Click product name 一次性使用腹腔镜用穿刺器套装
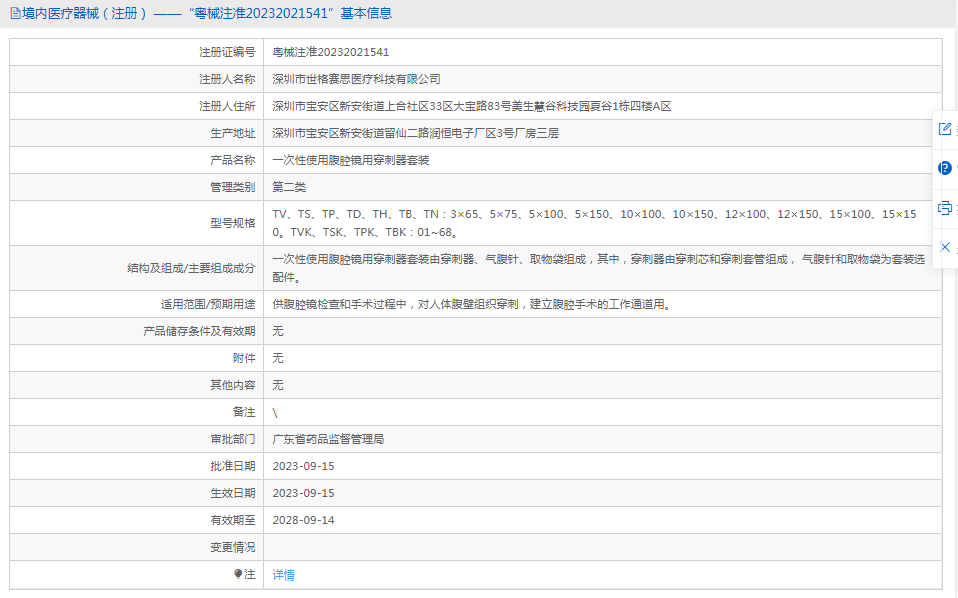The width and height of the screenshot is (958, 598). point(351,160)
